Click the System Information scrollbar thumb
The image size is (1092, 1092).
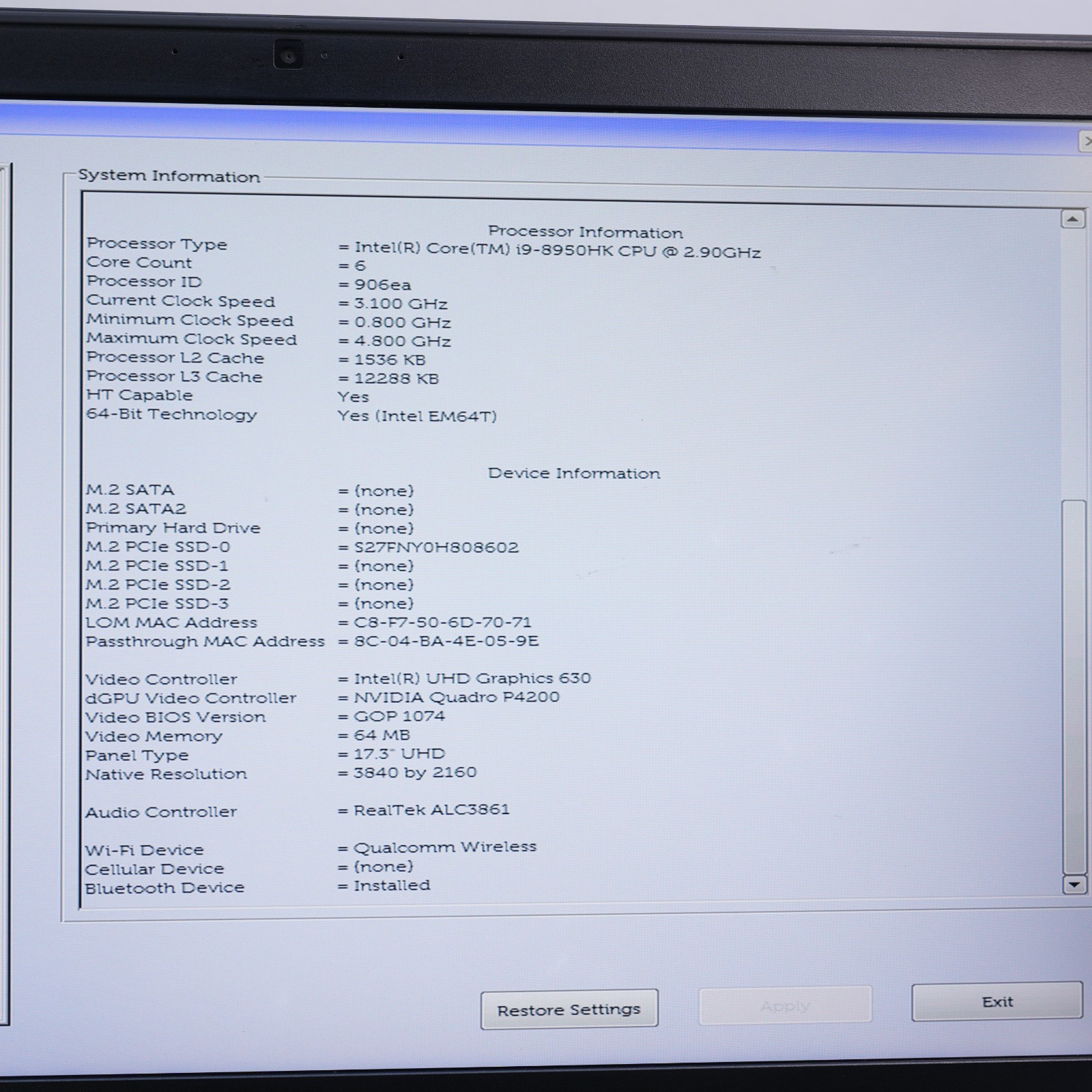tap(1075, 687)
